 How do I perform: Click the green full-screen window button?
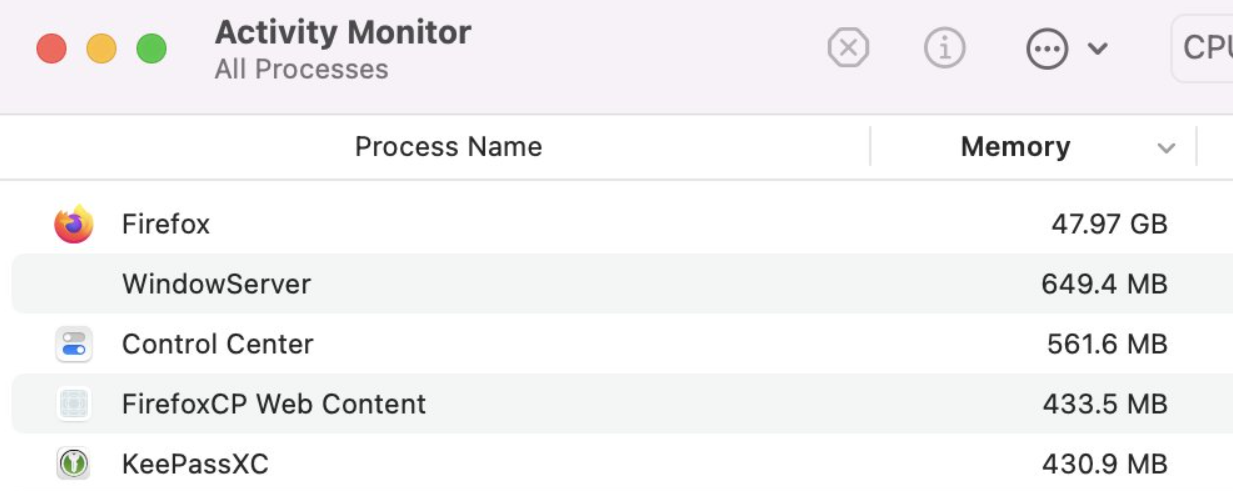(x=151, y=48)
